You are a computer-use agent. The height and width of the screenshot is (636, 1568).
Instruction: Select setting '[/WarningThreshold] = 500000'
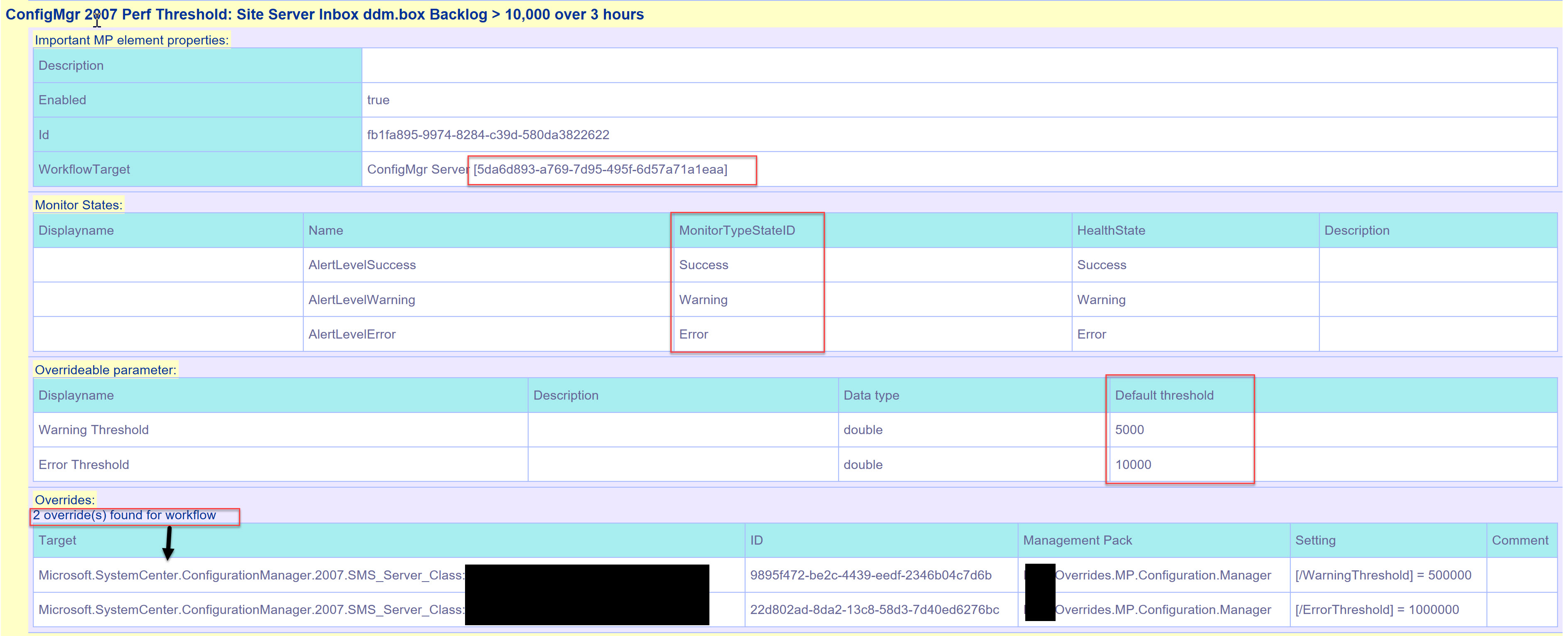point(1383,575)
